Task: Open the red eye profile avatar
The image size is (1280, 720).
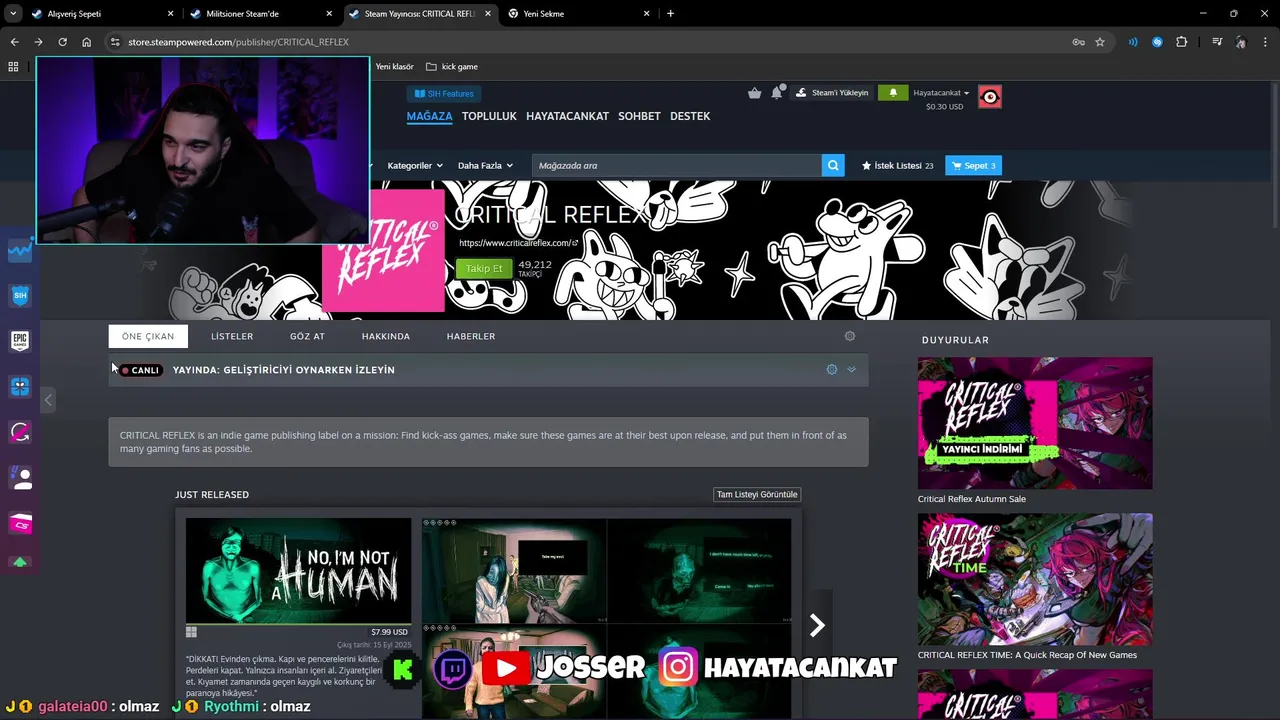Action: click(989, 97)
